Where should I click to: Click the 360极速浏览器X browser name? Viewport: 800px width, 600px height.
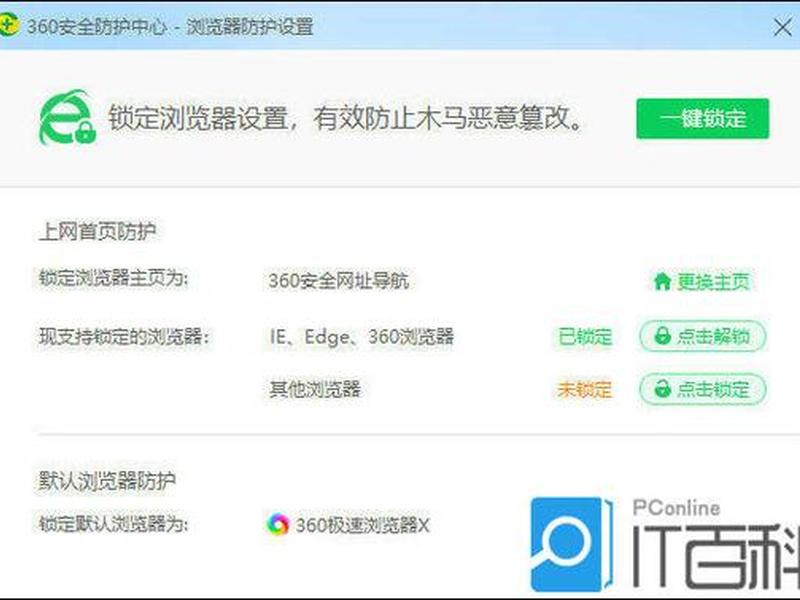pyautogui.click(x=363, y=524)
